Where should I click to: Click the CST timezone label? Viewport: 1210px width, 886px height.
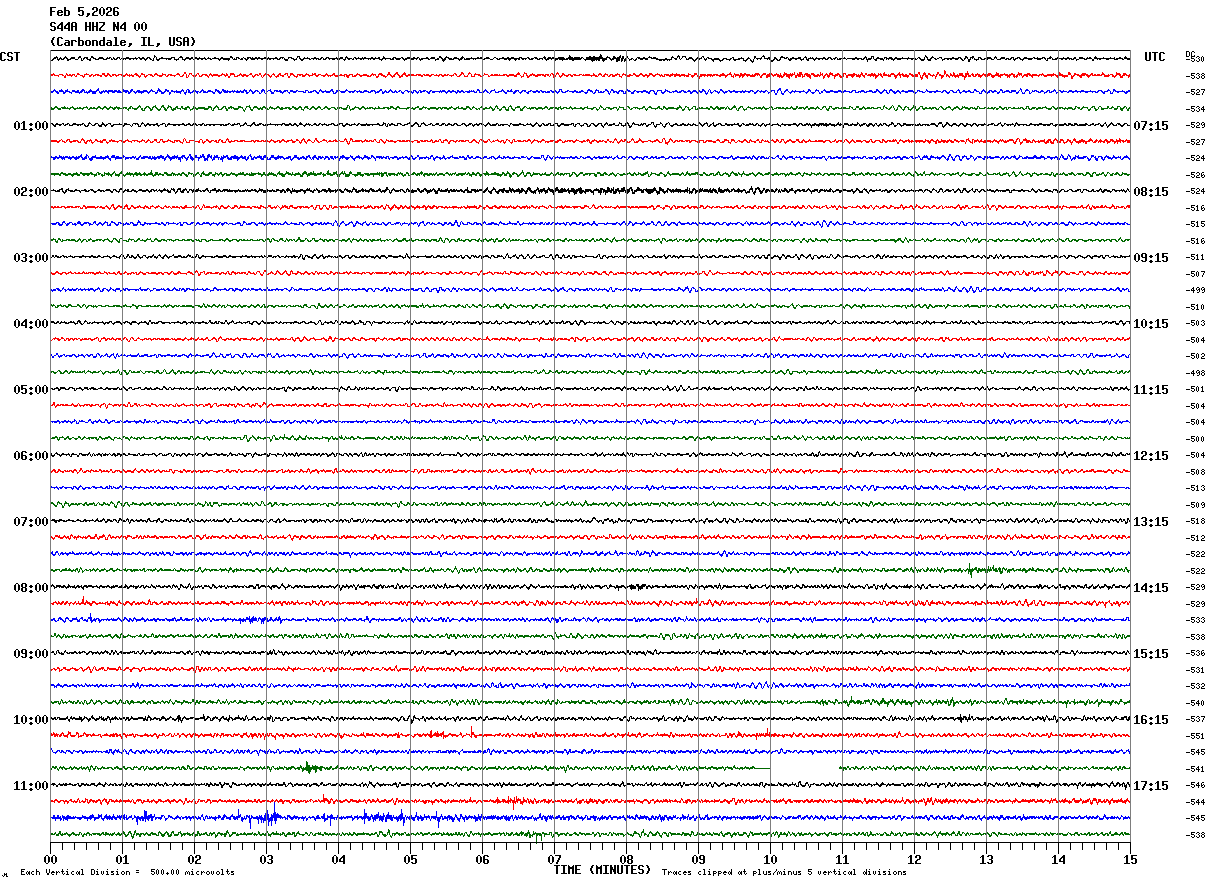(x=10, y=57)
